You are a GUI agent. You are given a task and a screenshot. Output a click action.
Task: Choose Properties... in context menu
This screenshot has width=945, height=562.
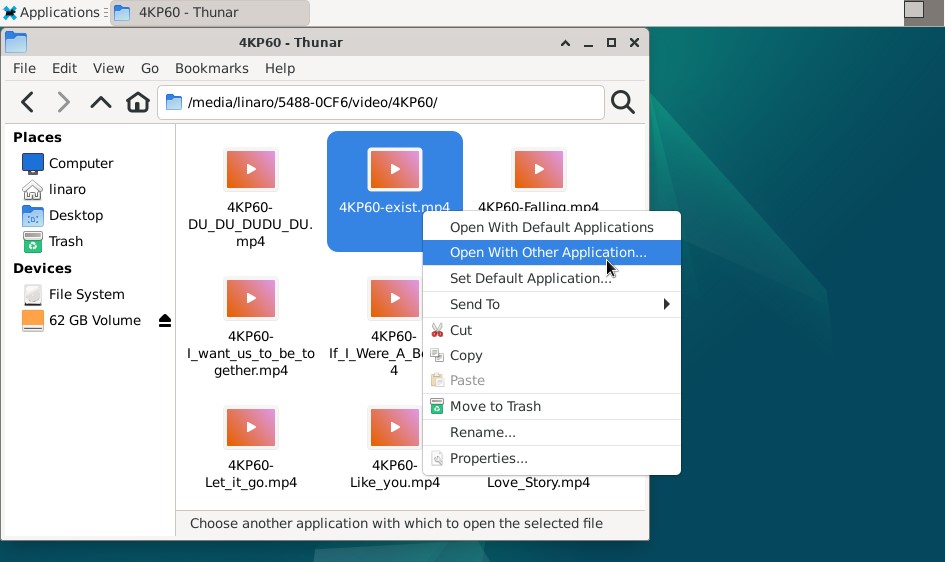tap(551, 458)
